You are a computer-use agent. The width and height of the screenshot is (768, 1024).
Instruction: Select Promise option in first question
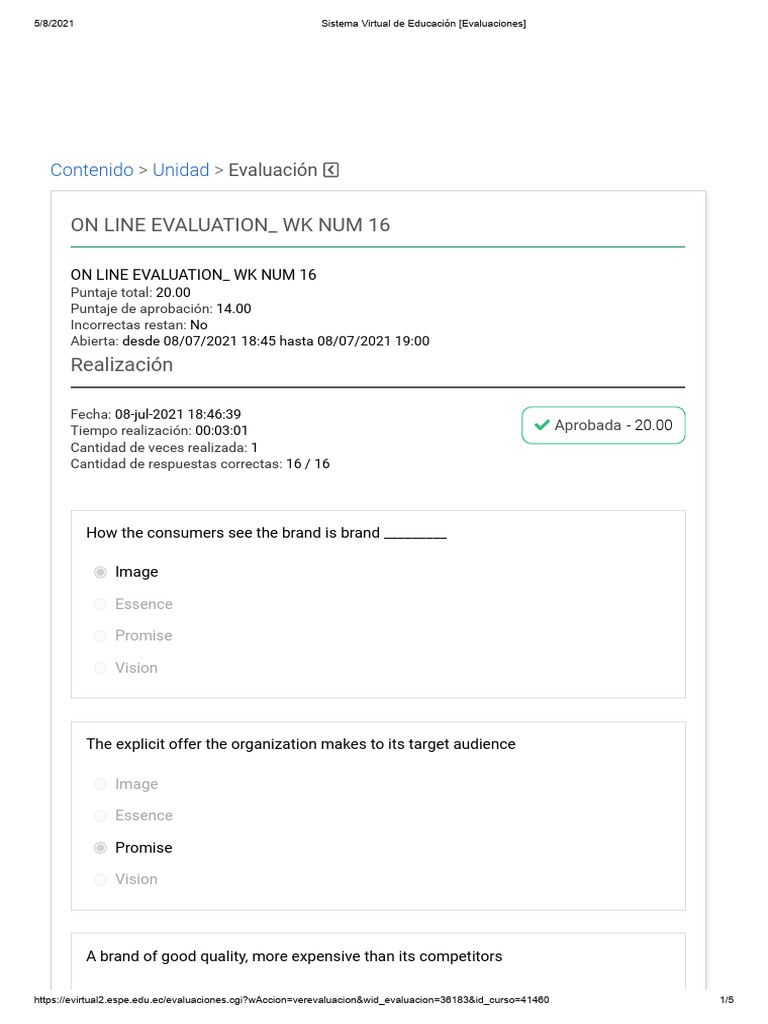[100, 636]
